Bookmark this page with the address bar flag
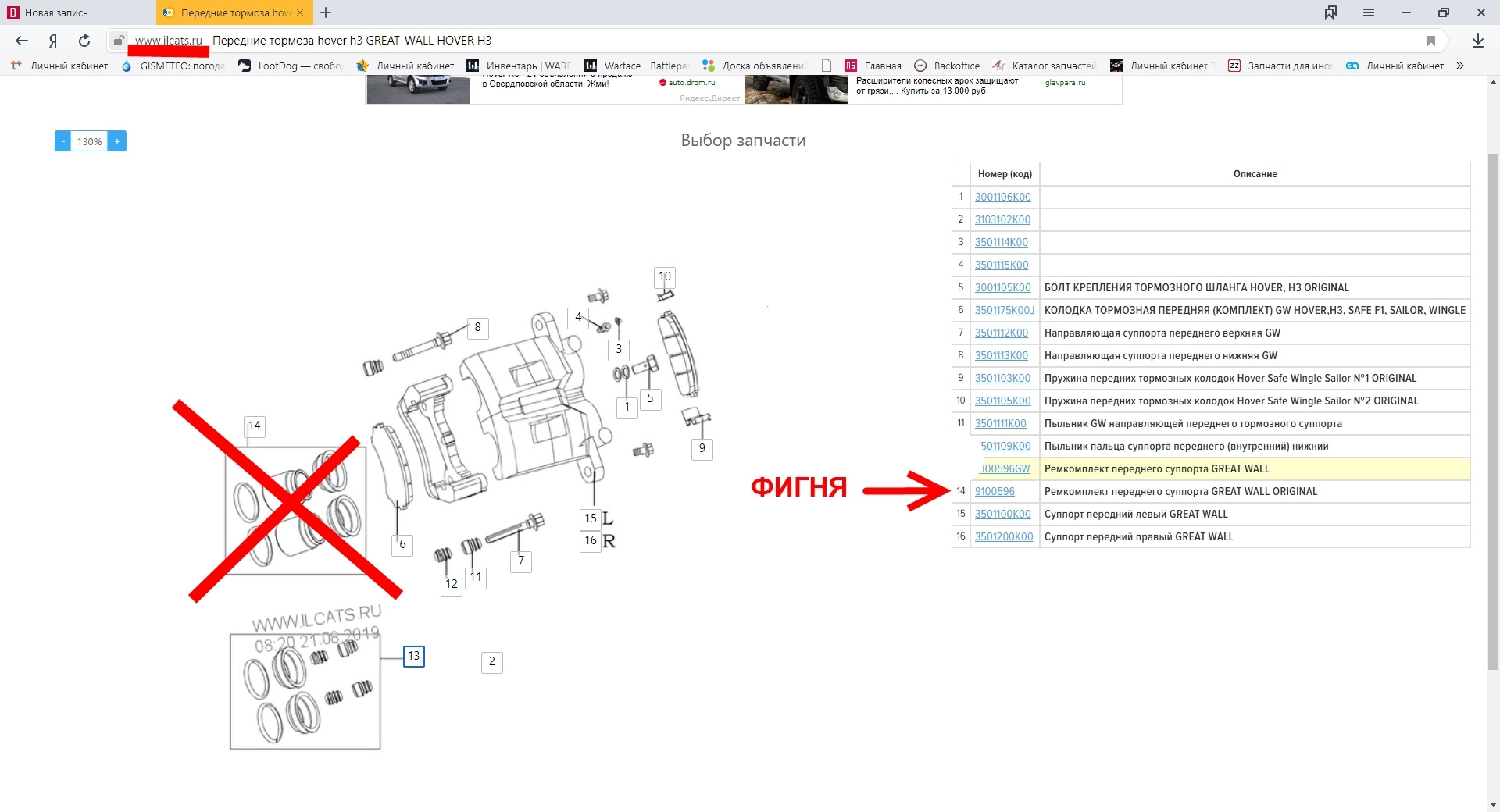Image resolution: width=1500 pixels, height=812 pixels. 1431,41
